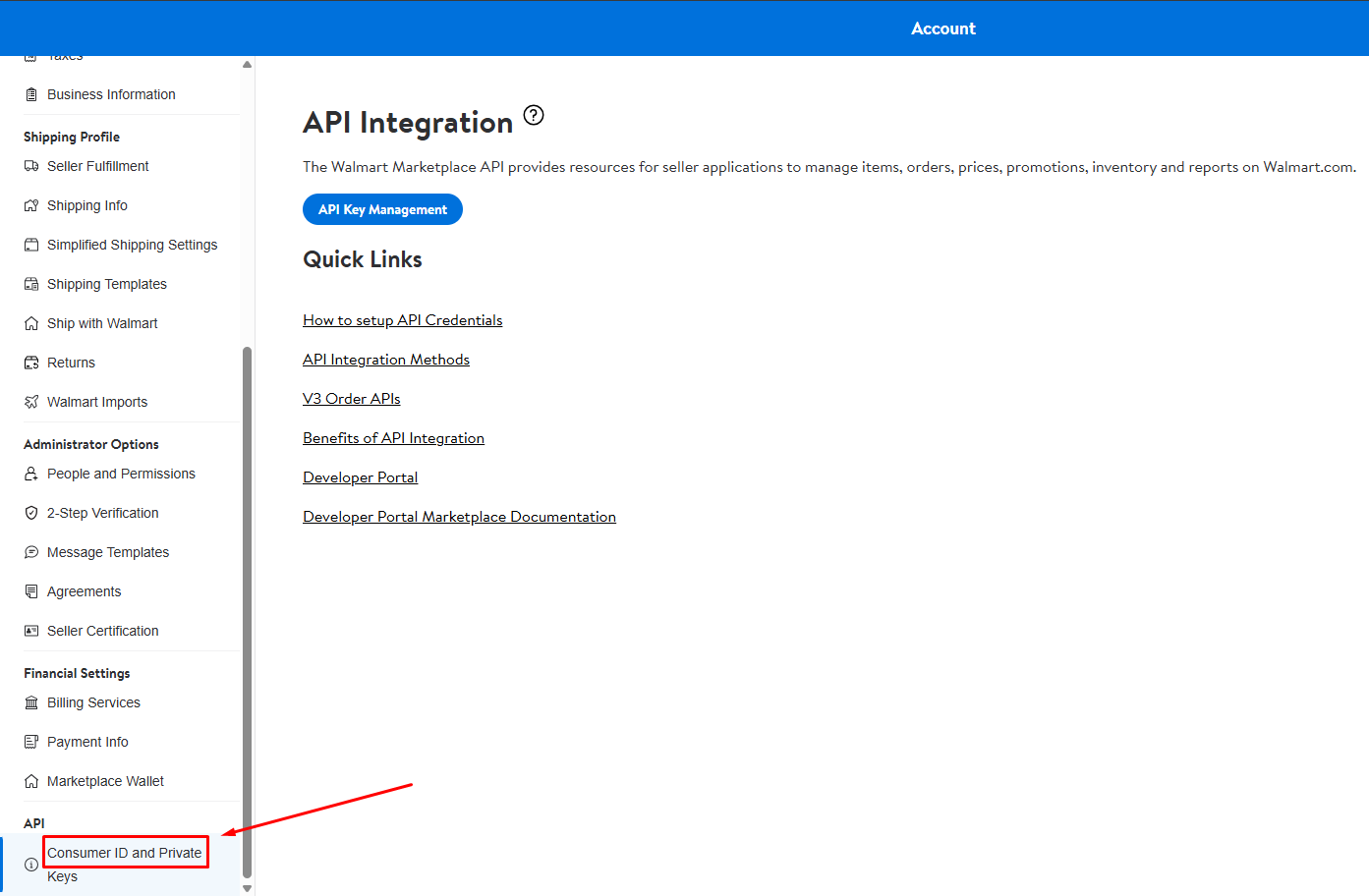
Task: Follow the V3 Order APIs link
Action: pos(352,399)
